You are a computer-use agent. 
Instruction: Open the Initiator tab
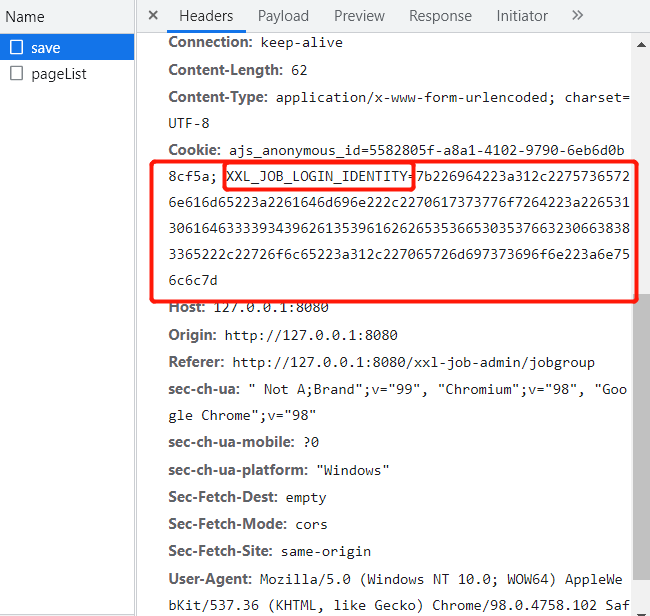point(522,16)
